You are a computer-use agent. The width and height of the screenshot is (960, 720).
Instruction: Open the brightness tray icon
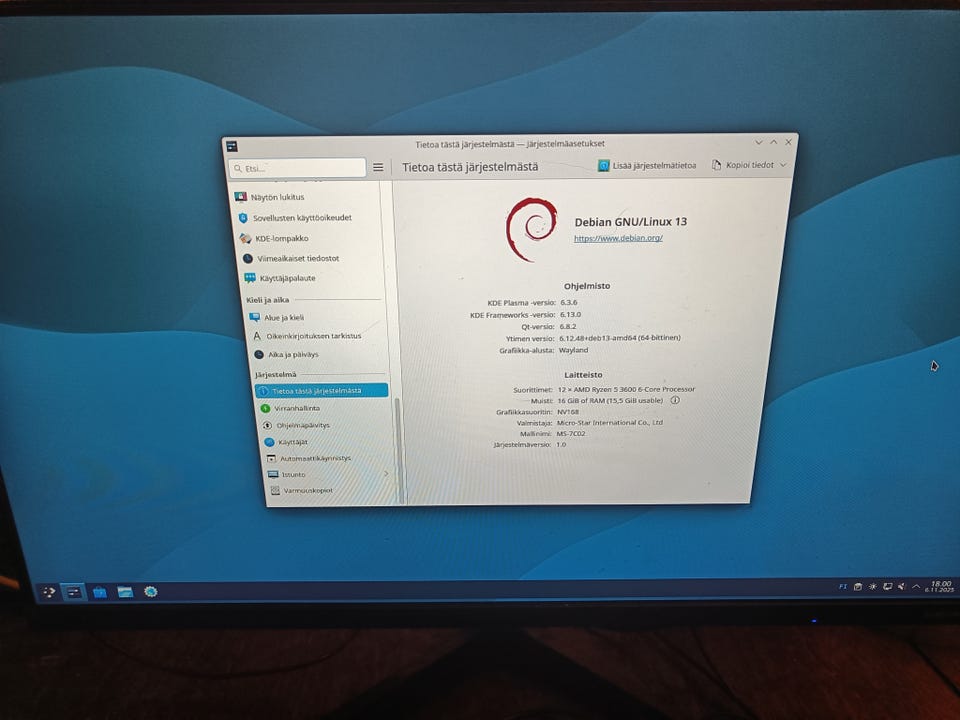coord(872,587)
